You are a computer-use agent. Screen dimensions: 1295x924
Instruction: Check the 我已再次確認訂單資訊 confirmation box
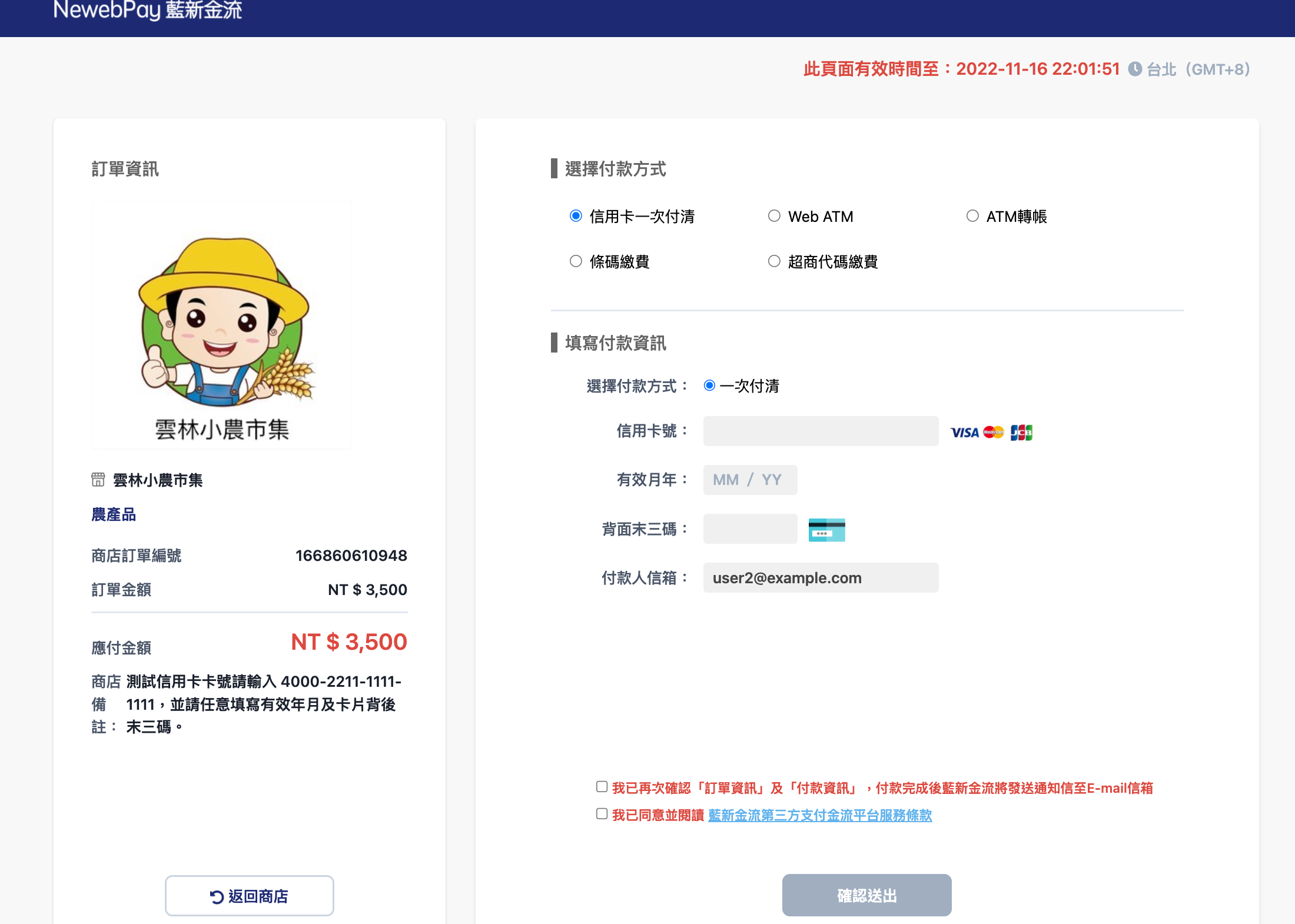coord(602,787)
